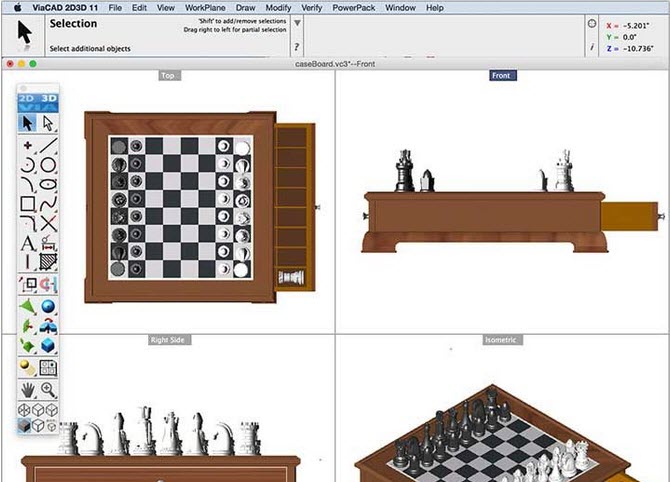
Task: Open the File menu
Action: (115, 8)
